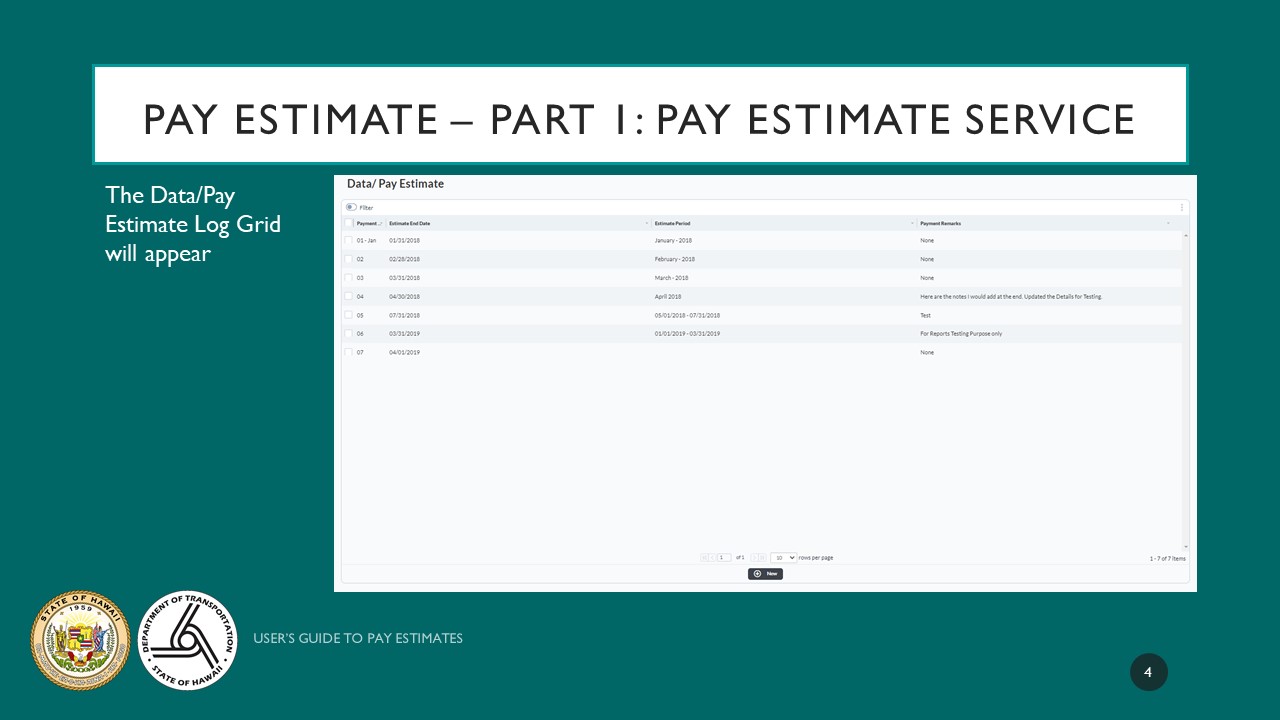This screenshot has height=720, width=1280.
Task: Go to the last page of the grid
Action: [x=762, y=557]
